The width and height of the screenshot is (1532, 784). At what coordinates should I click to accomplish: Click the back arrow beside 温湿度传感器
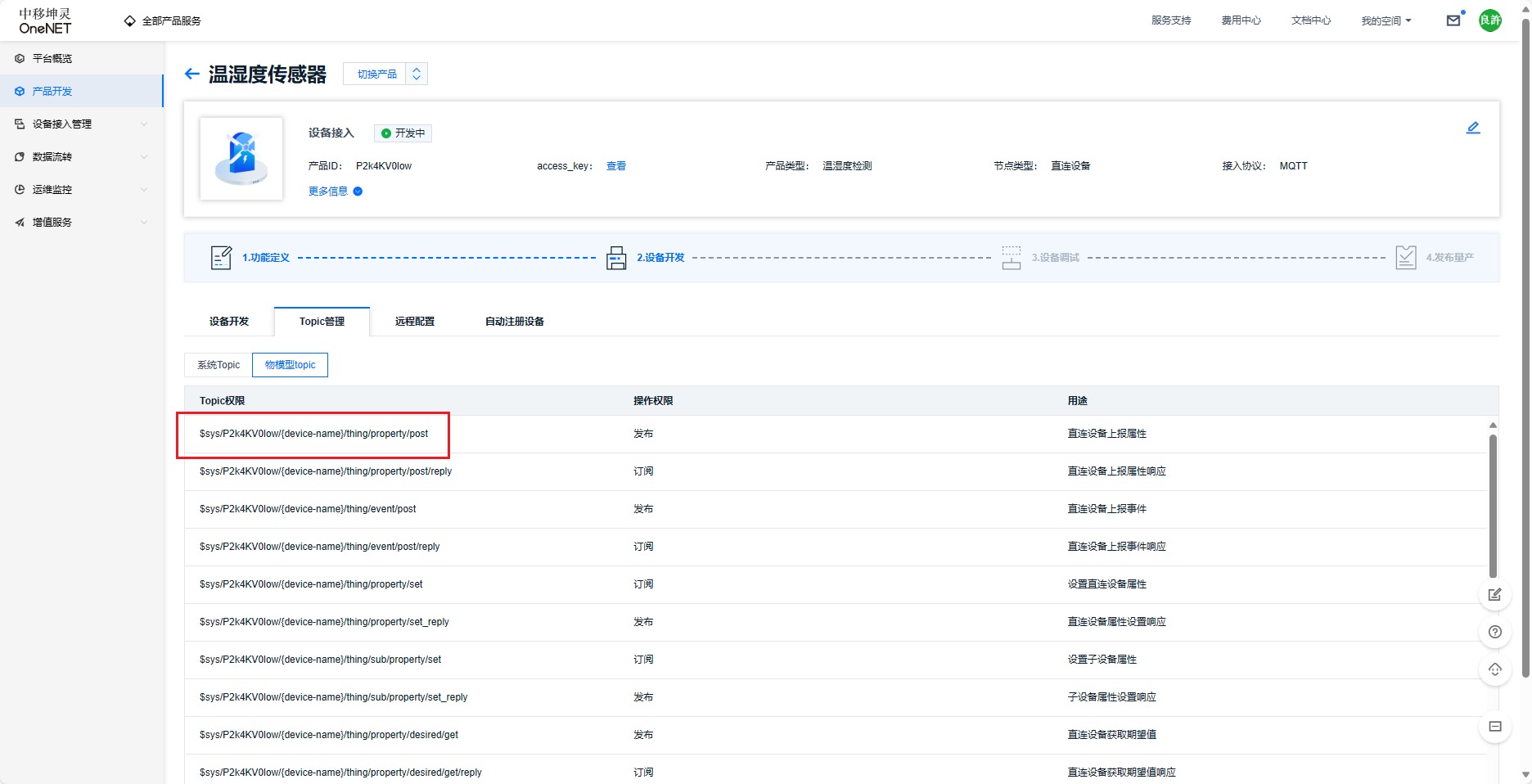click(x=192, y=74)
